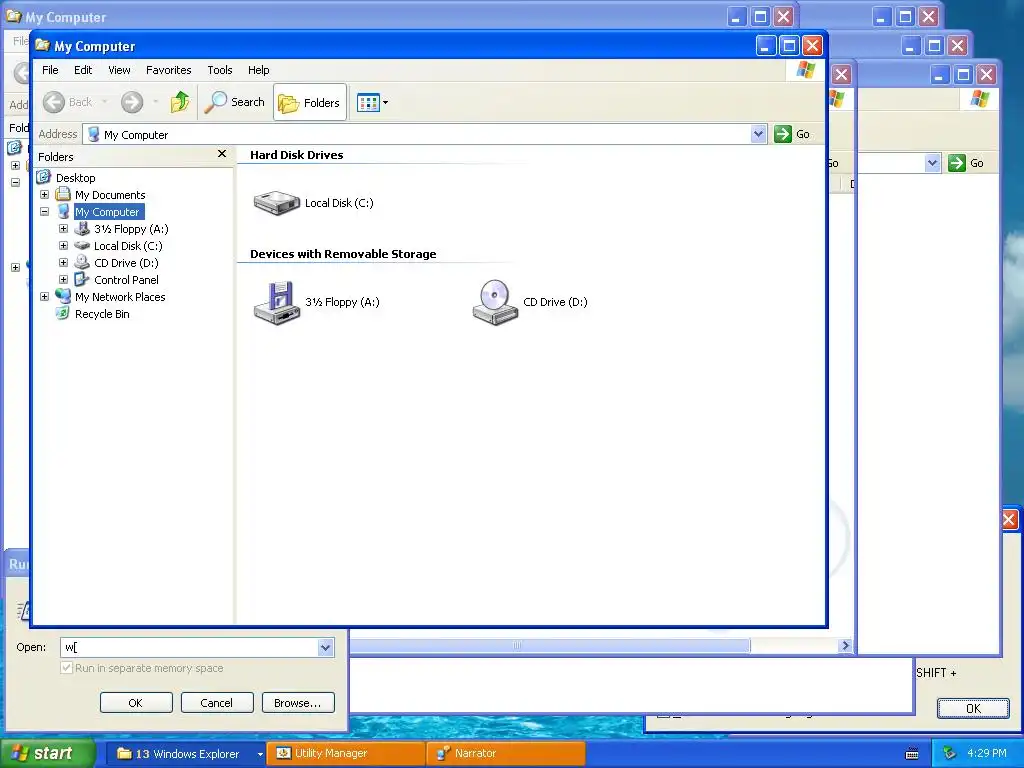This screenshot has width=1024, height=768.
Task: Click horizontal scrollbar thumb in background window
Action: point(549,645)
